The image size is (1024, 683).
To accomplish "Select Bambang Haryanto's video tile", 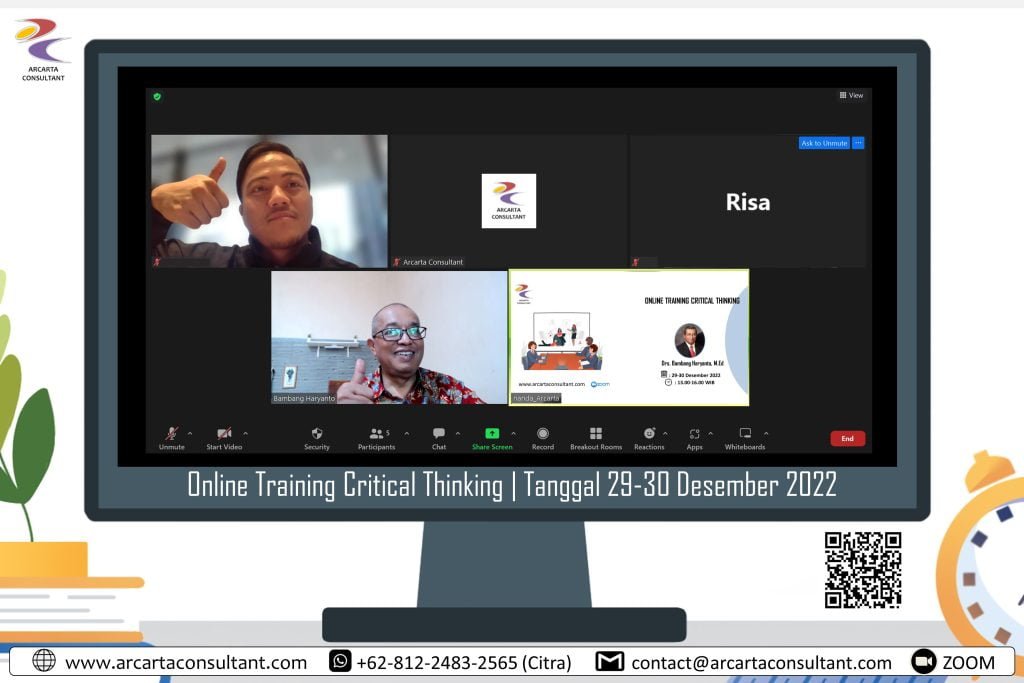I will 389,338.
